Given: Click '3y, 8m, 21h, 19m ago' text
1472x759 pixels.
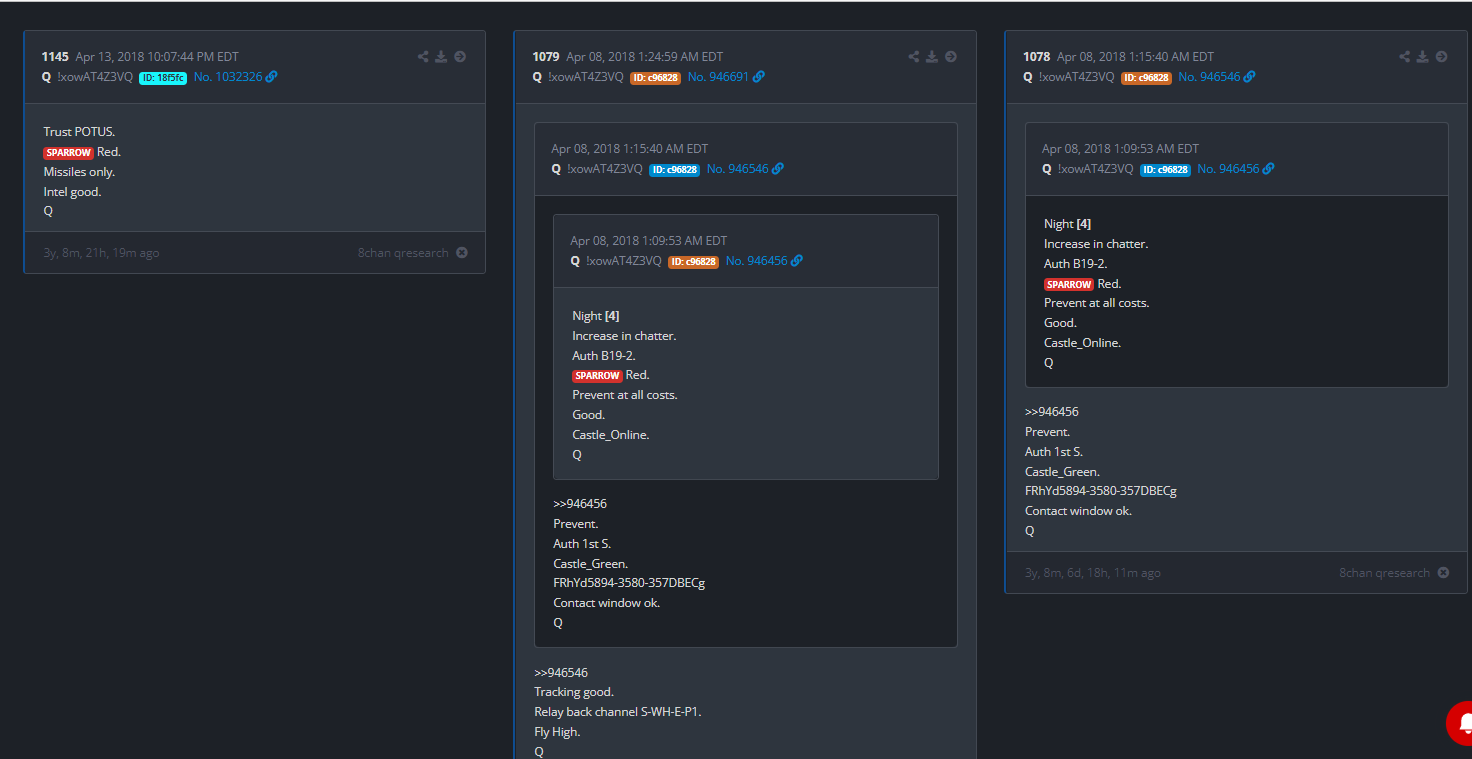Looking at the screenshot, I should click(x=101, y=253).
